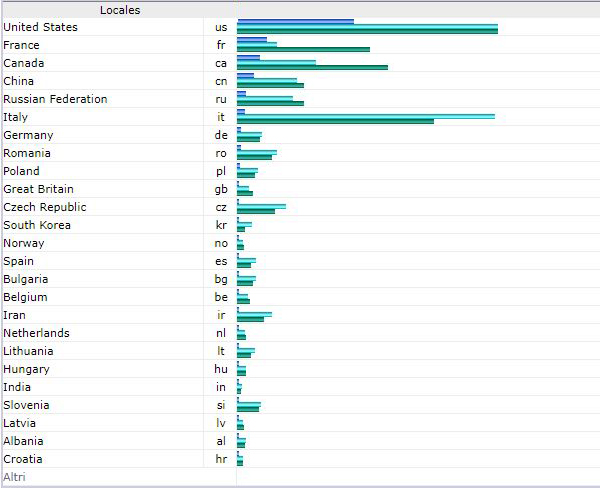Select the United States row
Image resolution: width=600 pixels, height=488 pixels.
(x=300, y=27)
